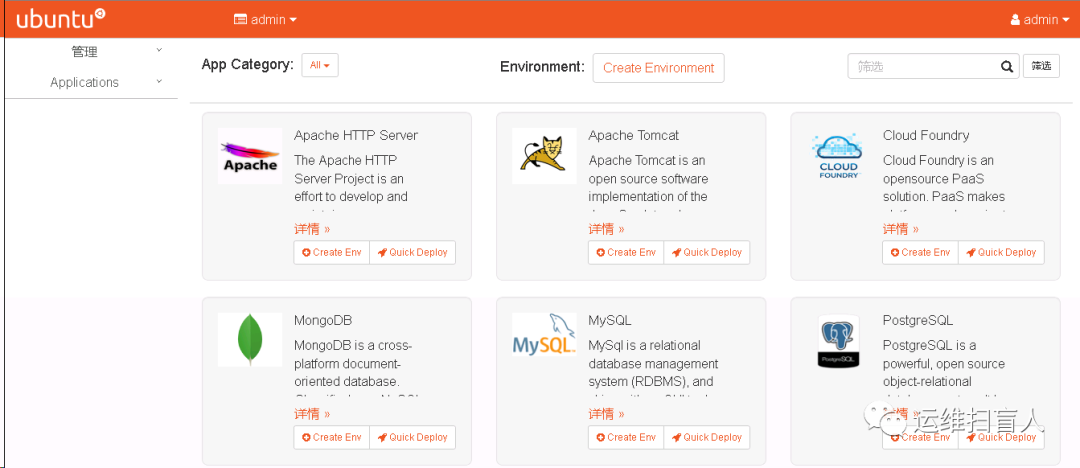Click the Apache HTTP Server feather logo
This screenshot has height=468, width=1080.
point(250,156)
